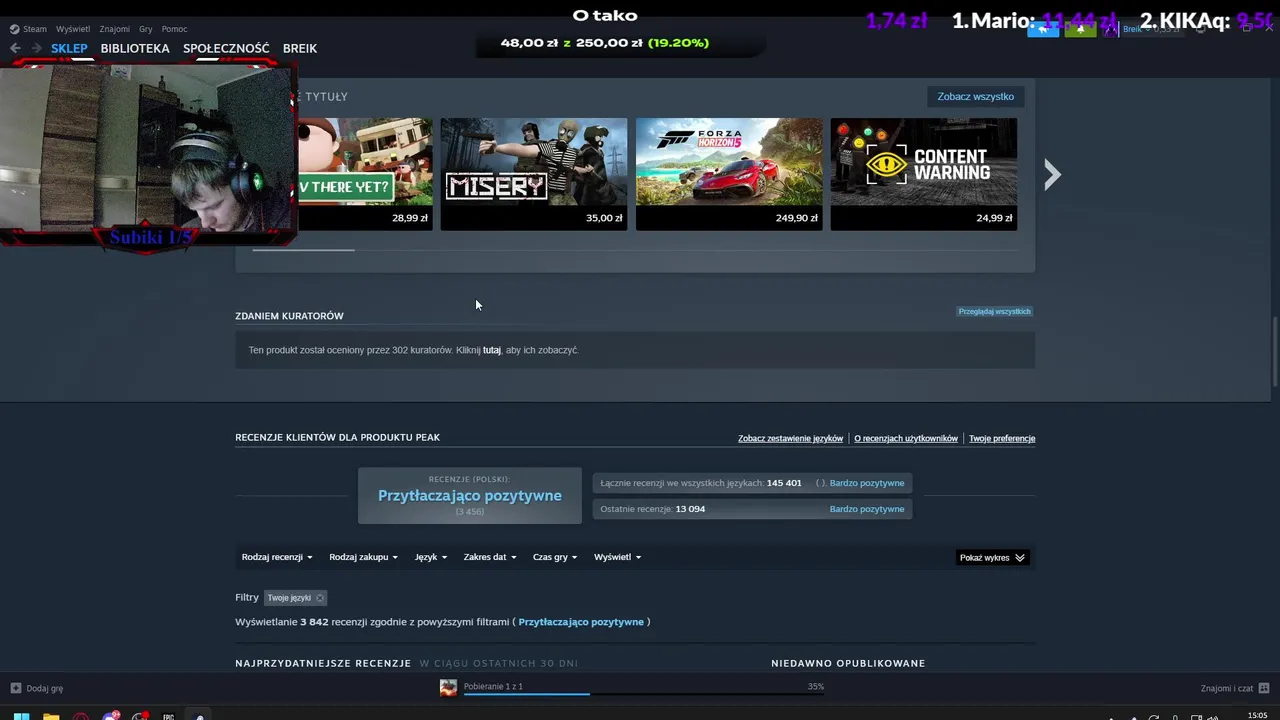Image resolution: width=1280 pixels, height=720 pixels.
Task: Open Steam icon in the taskbar
Action: pyautogui.click(x=200, y=716)
